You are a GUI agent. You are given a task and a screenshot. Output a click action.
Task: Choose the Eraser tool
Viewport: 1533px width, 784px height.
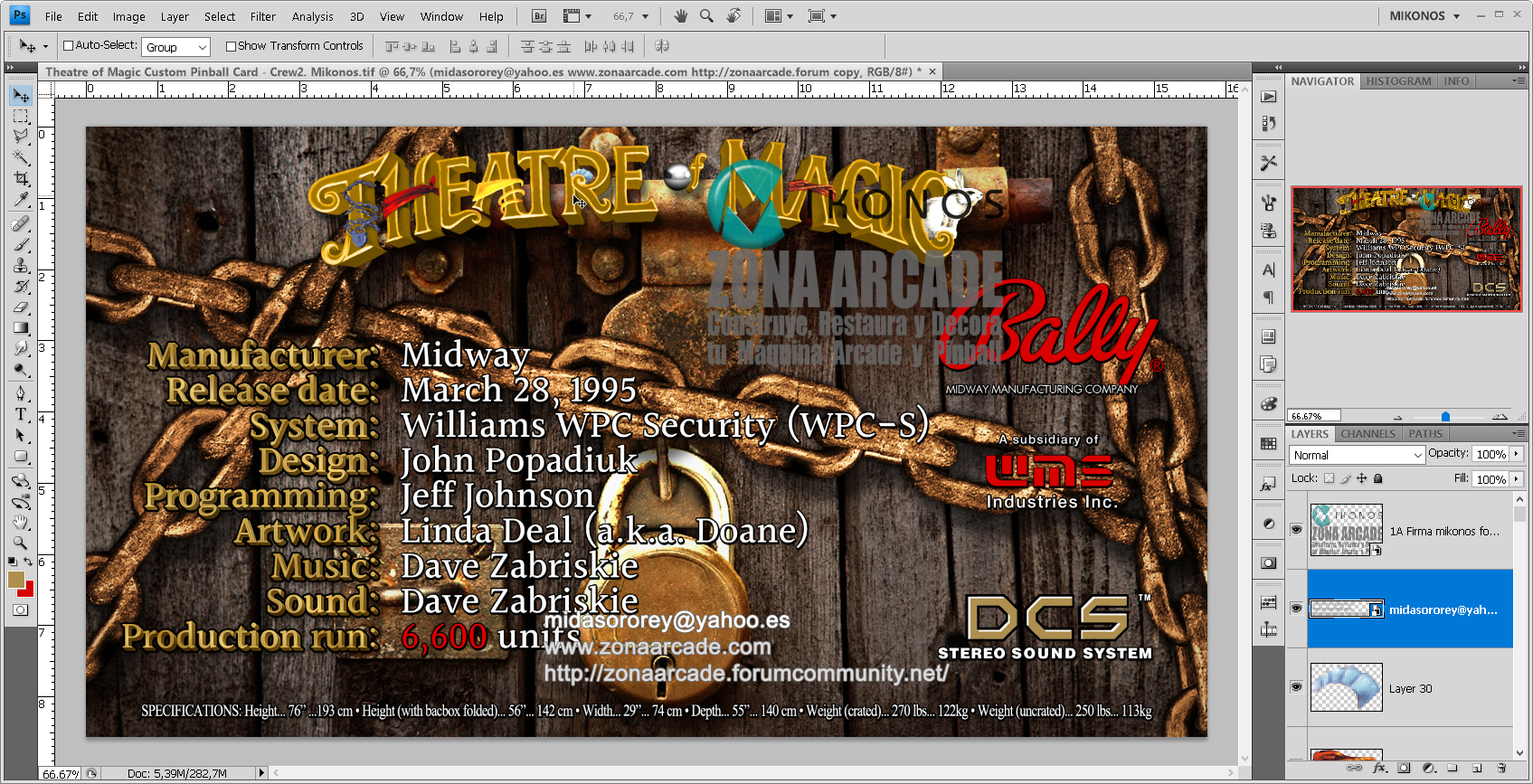coord(21,307)
